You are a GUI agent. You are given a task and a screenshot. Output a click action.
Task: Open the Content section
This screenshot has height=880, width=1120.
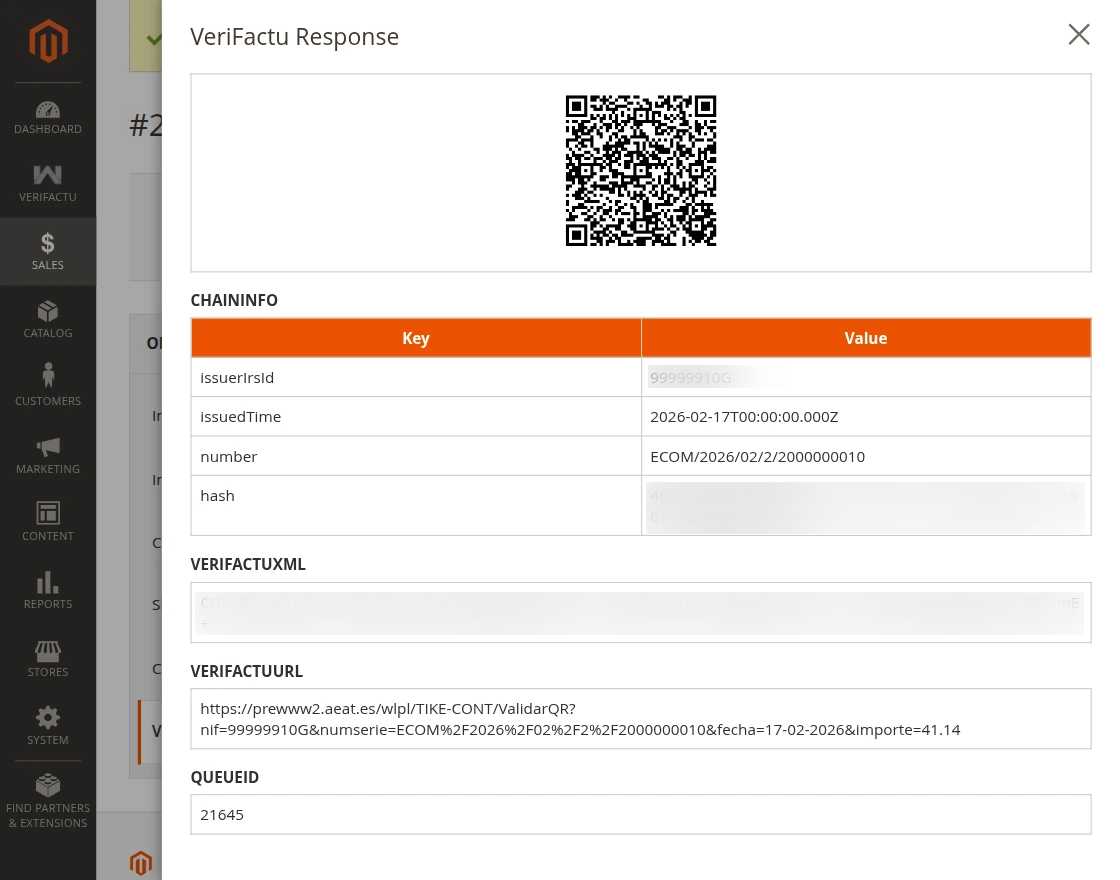(x=47, y=521)
